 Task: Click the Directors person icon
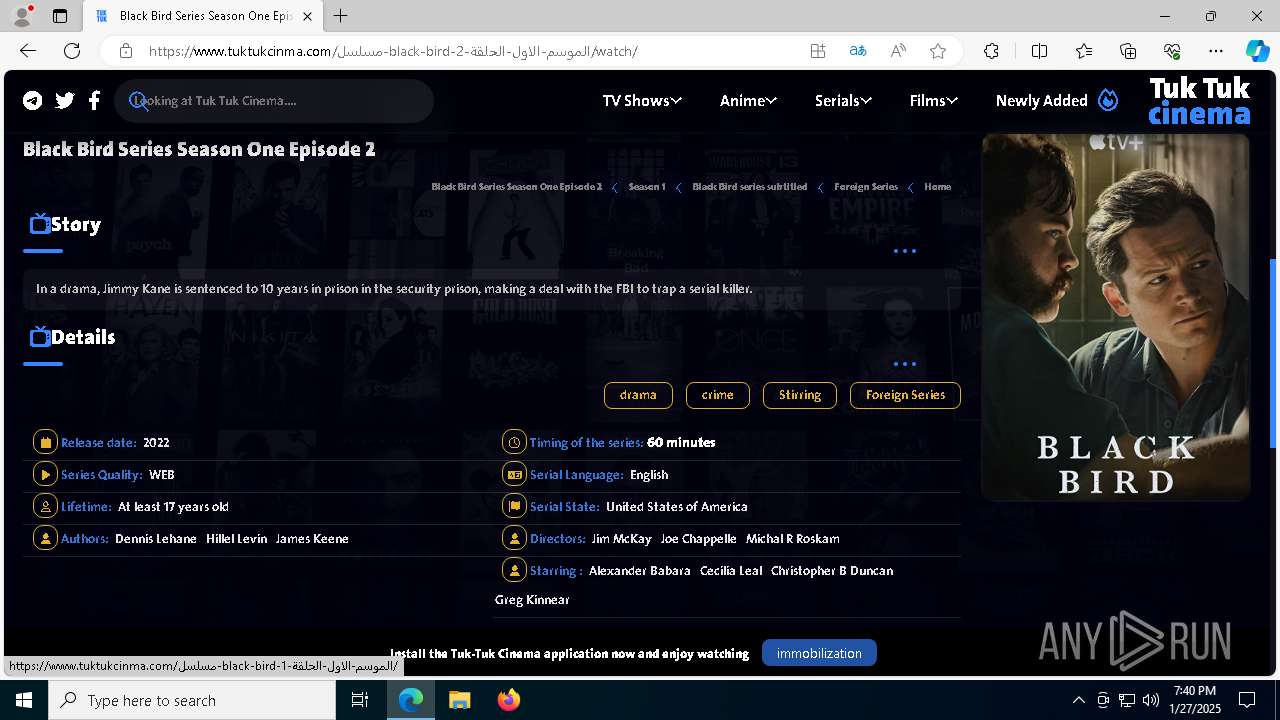point(514,538)
